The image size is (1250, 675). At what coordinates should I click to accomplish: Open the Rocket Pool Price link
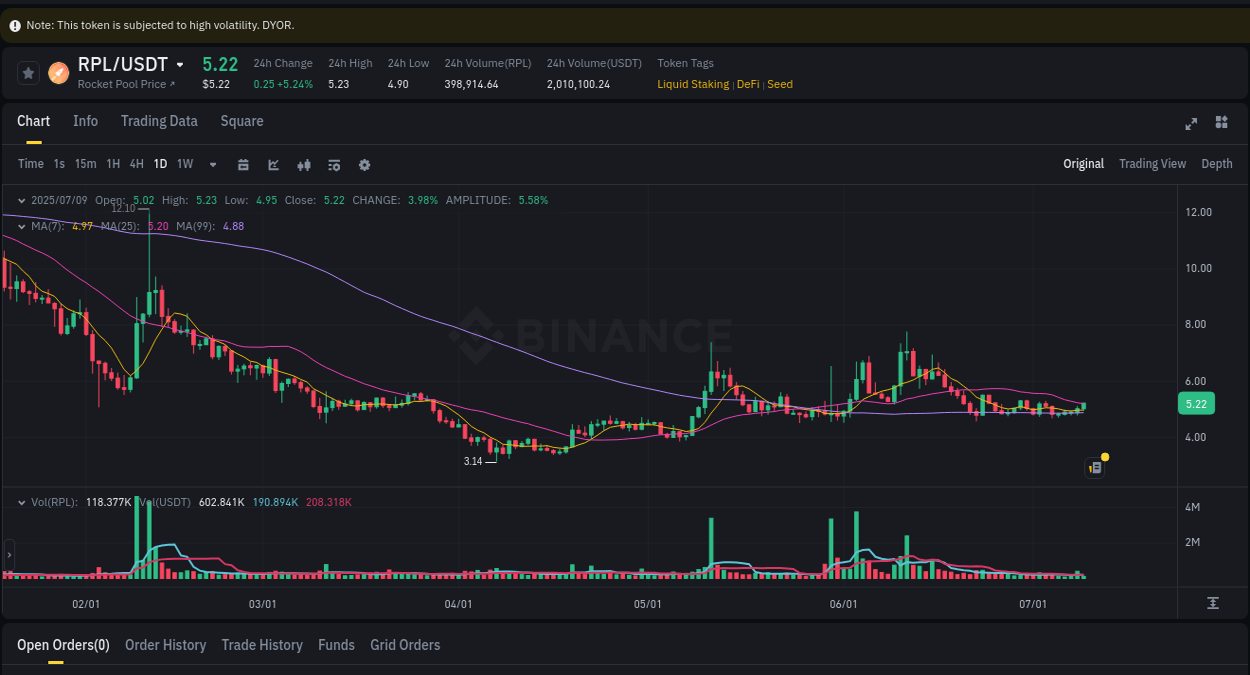point(119,84)
